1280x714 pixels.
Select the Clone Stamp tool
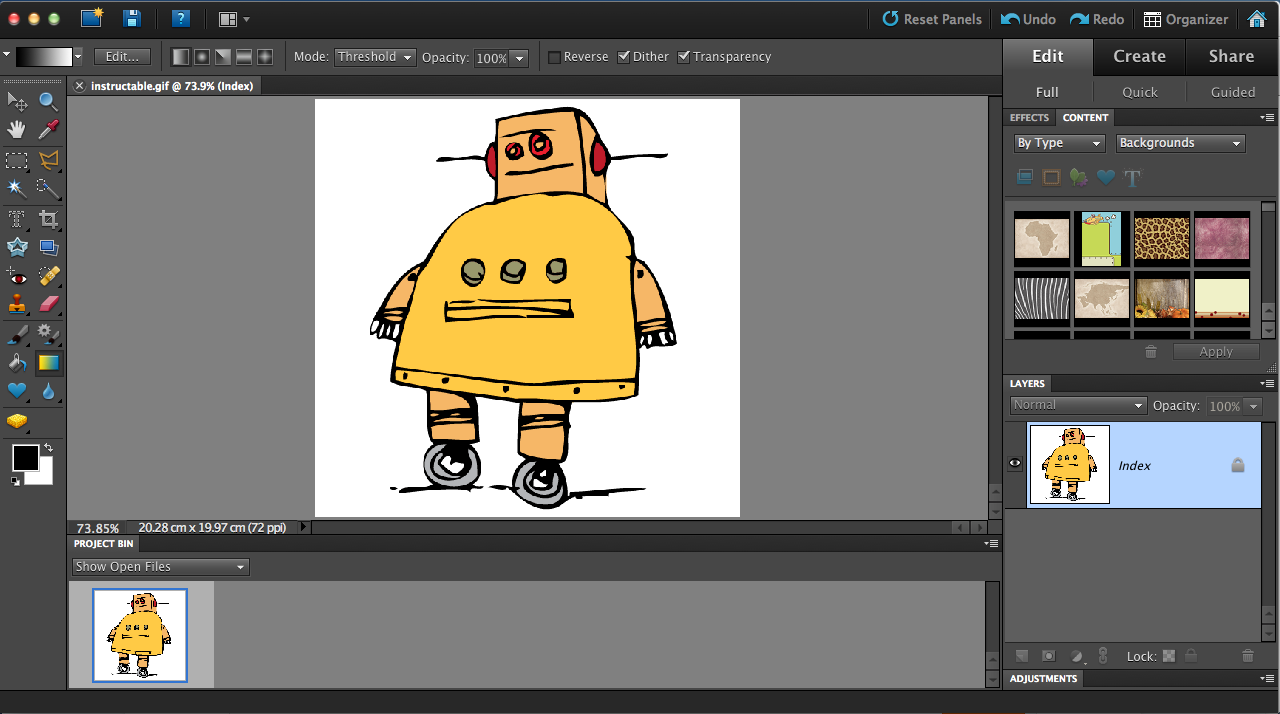(17, 304)
